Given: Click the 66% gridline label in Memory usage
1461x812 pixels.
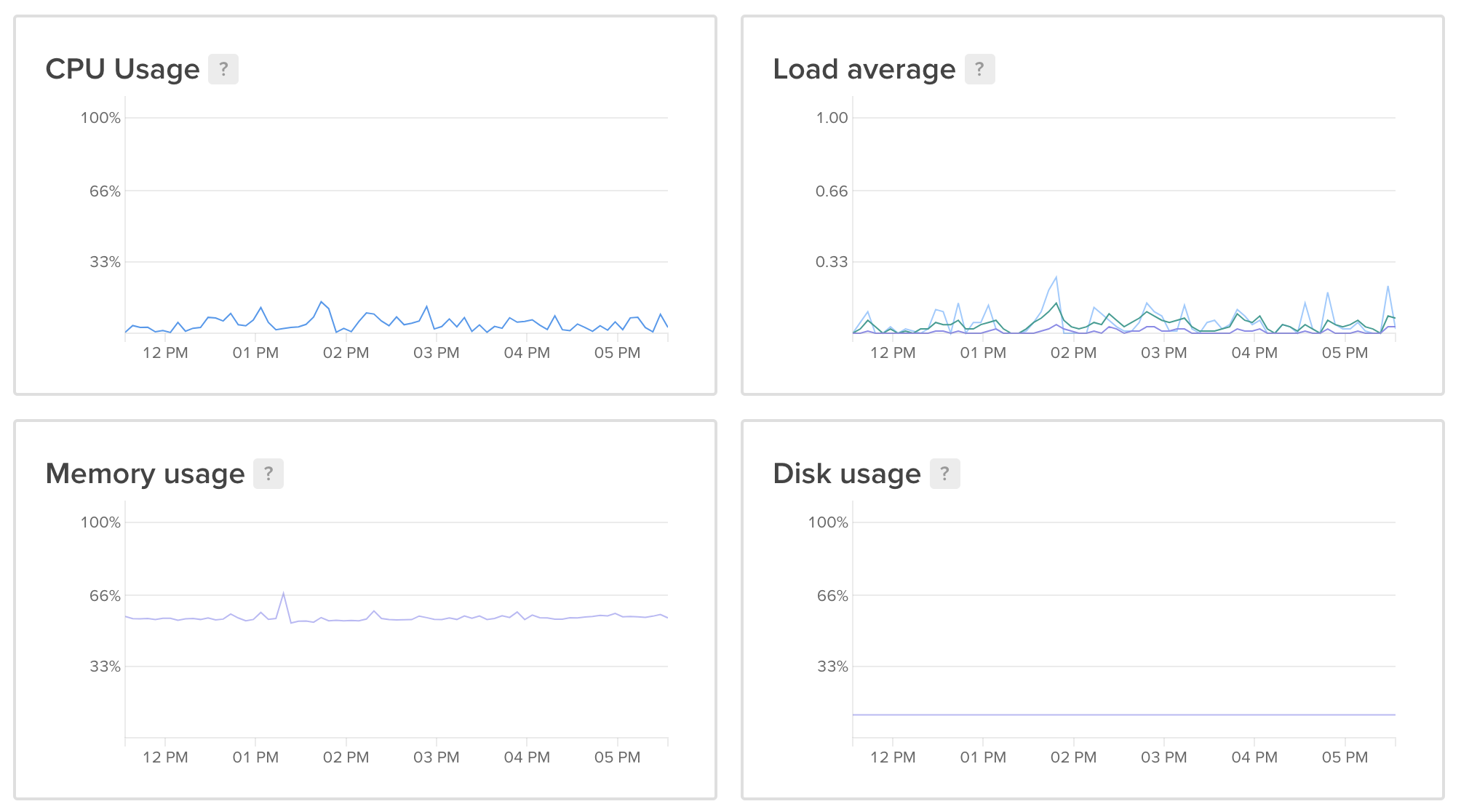Looking at the screenshot, I should click(x=105, y=596).
